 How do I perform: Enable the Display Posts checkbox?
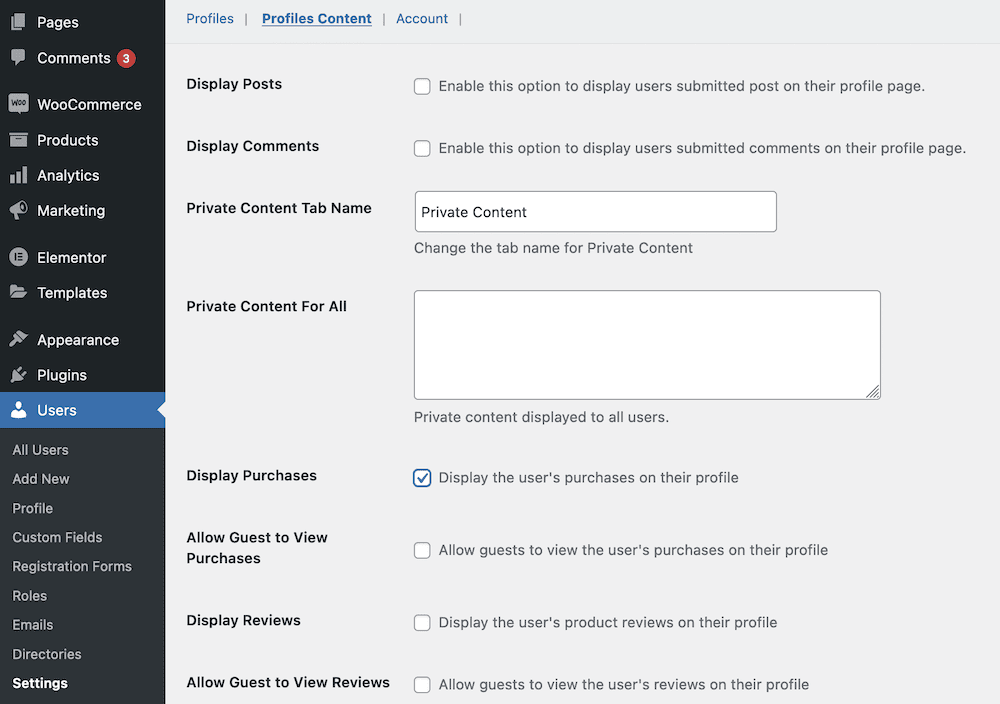pos(422,86)
